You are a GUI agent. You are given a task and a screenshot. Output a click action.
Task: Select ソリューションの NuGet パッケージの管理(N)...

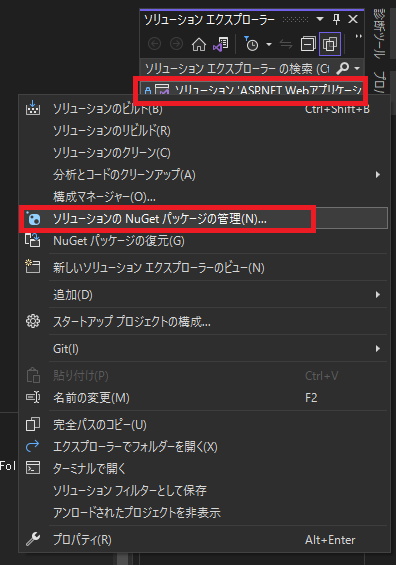coord(205,218)
